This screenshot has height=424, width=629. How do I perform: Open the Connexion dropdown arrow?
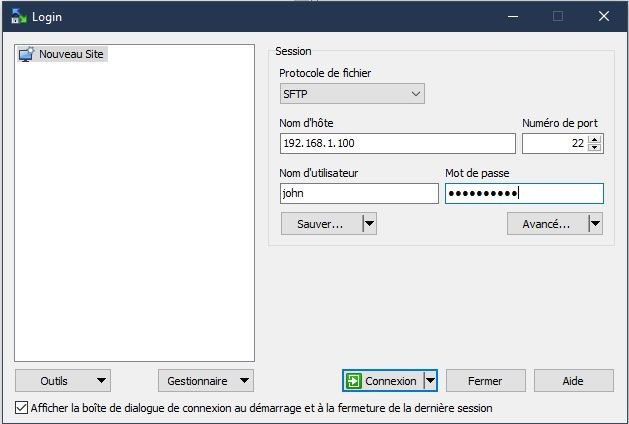[430, 381]
